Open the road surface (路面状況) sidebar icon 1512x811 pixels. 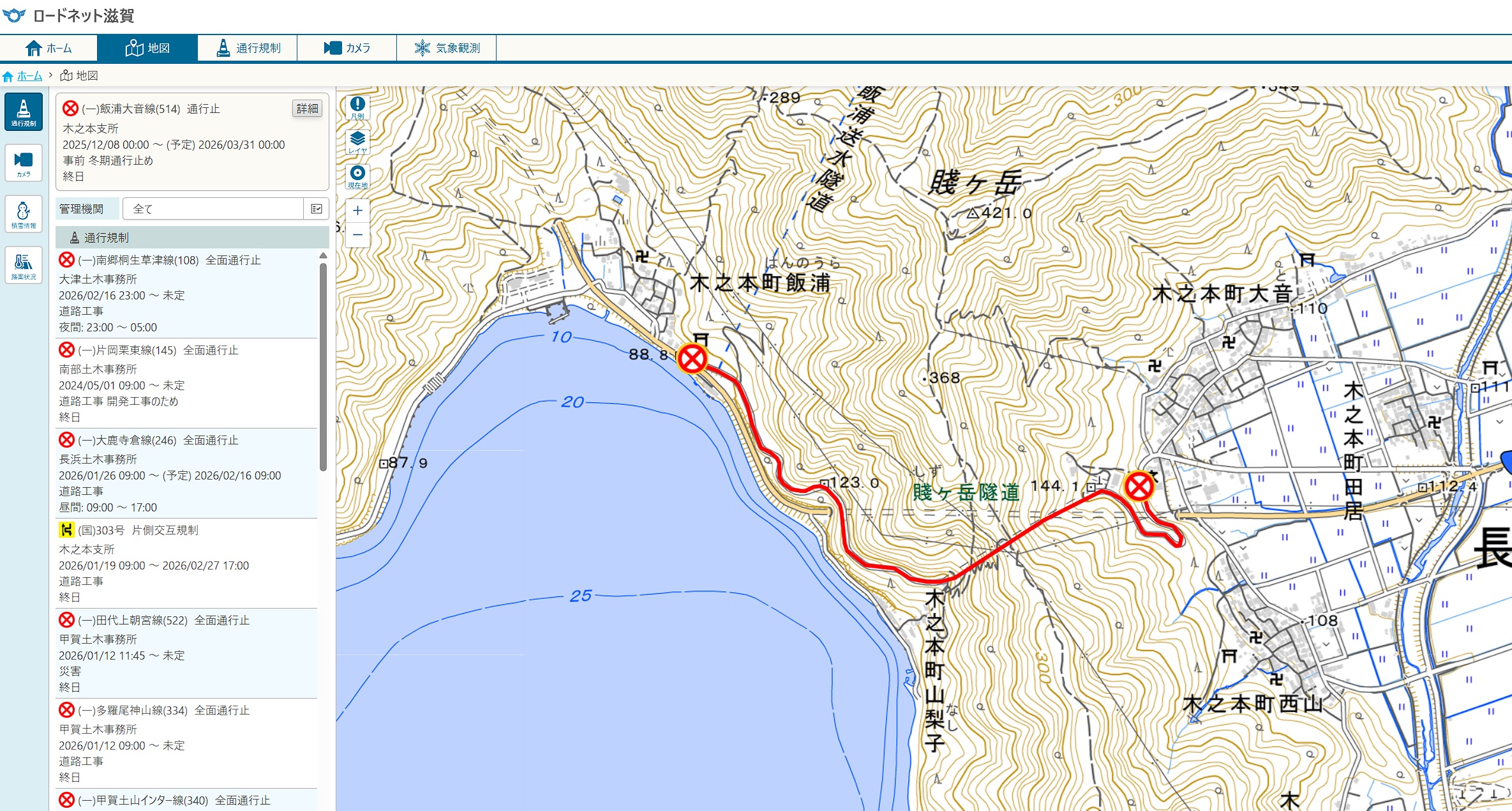[24, 265]
